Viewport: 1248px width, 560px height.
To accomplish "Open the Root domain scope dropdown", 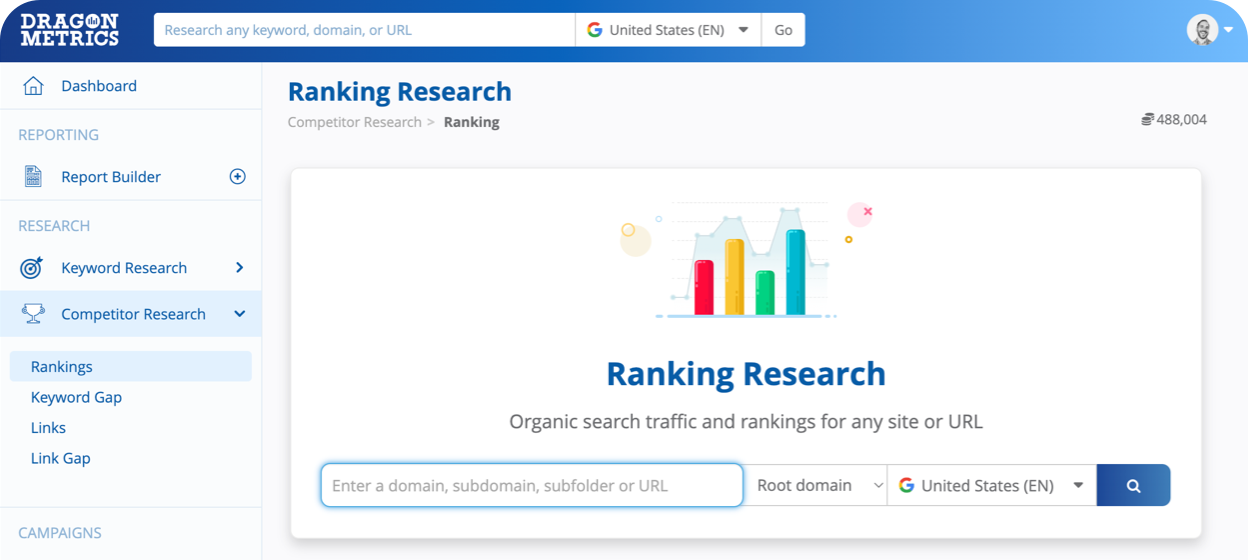I will coord(818,485).
